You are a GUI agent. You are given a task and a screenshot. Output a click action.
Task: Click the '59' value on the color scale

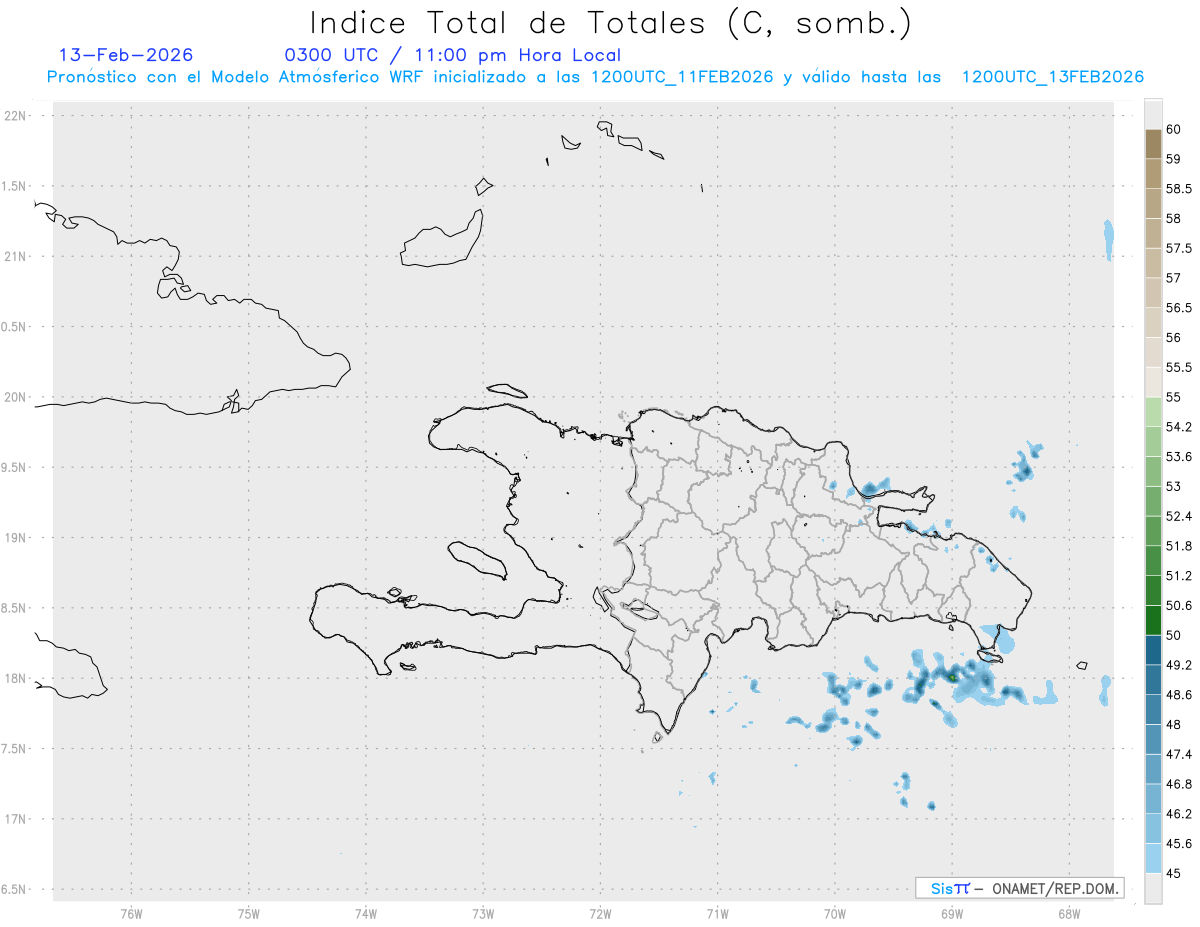[1174, 159]
